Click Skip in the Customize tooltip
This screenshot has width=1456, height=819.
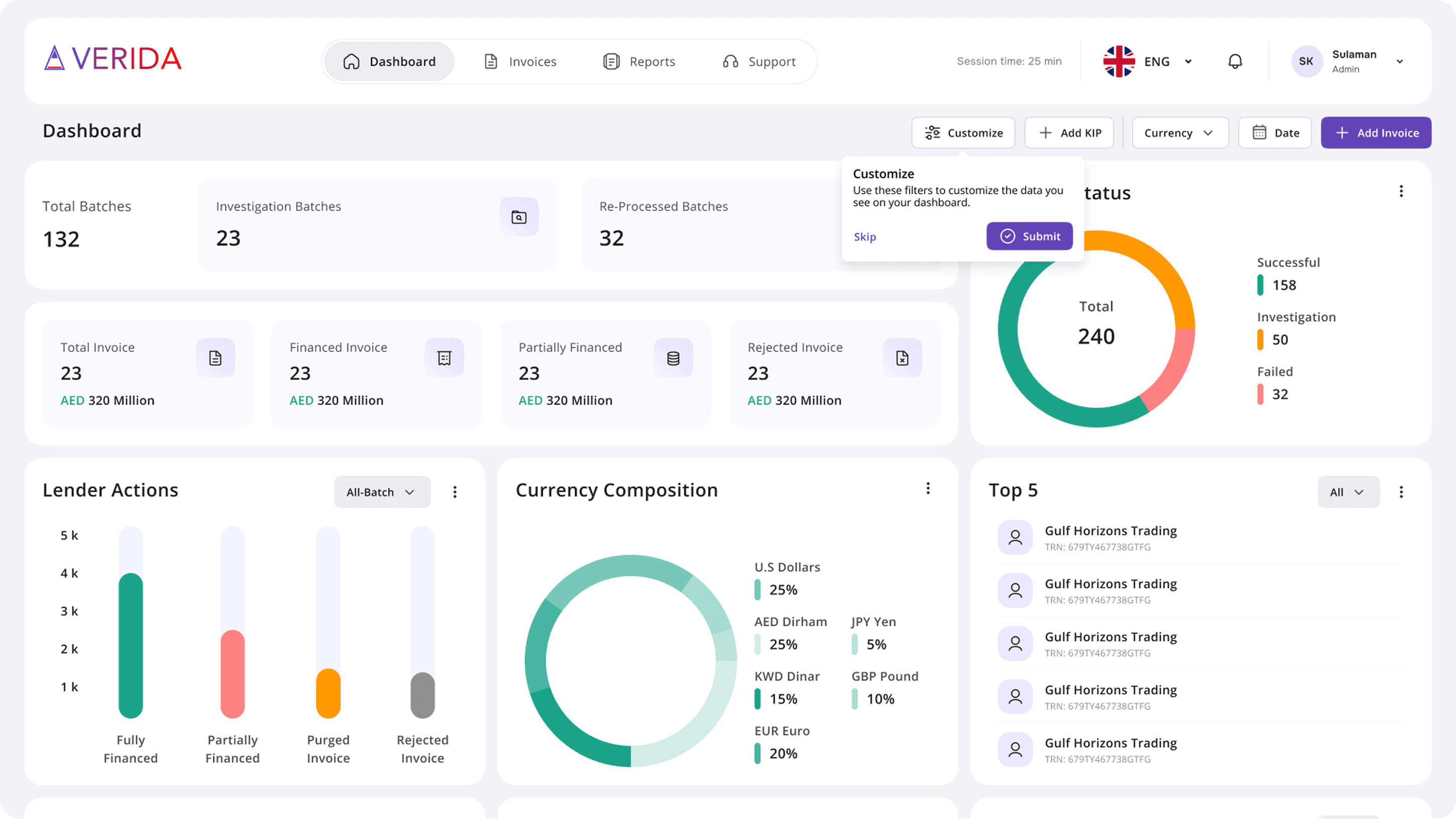pyautogui.click(x=865, y=237)
